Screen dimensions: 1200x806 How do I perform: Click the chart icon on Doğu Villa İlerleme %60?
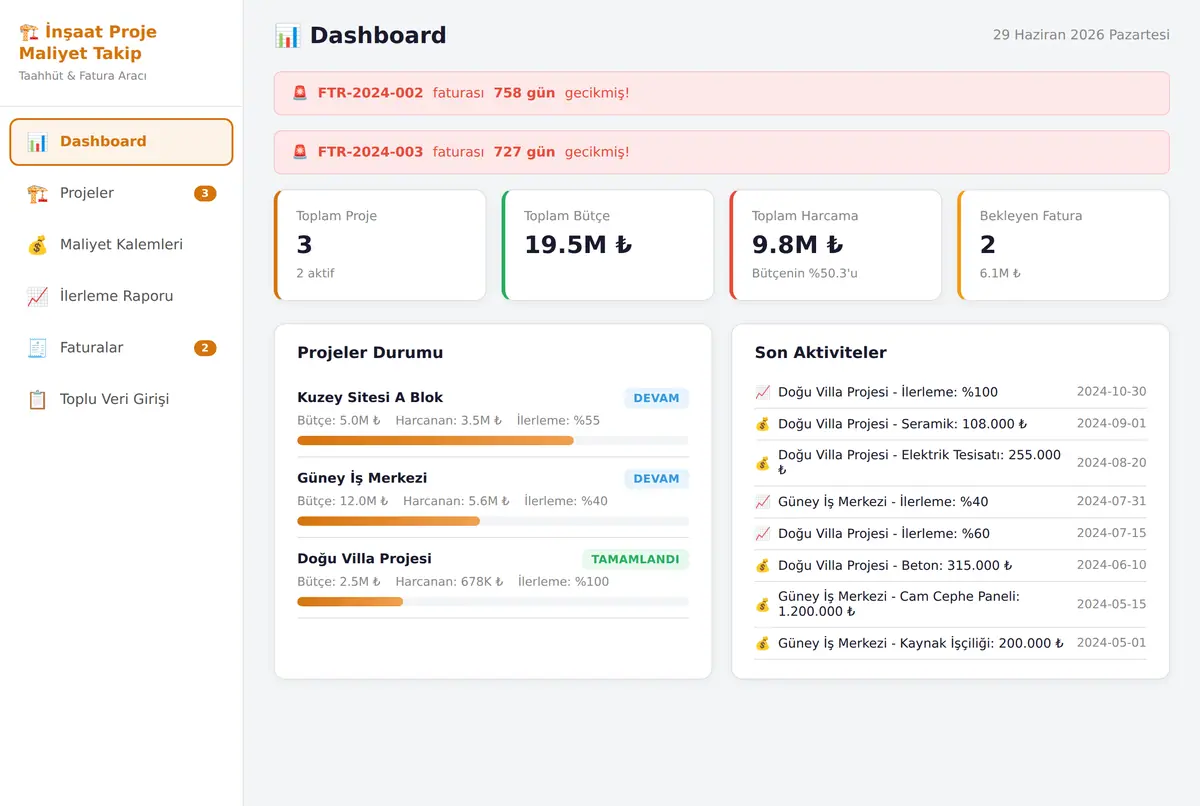coord(763,534)
